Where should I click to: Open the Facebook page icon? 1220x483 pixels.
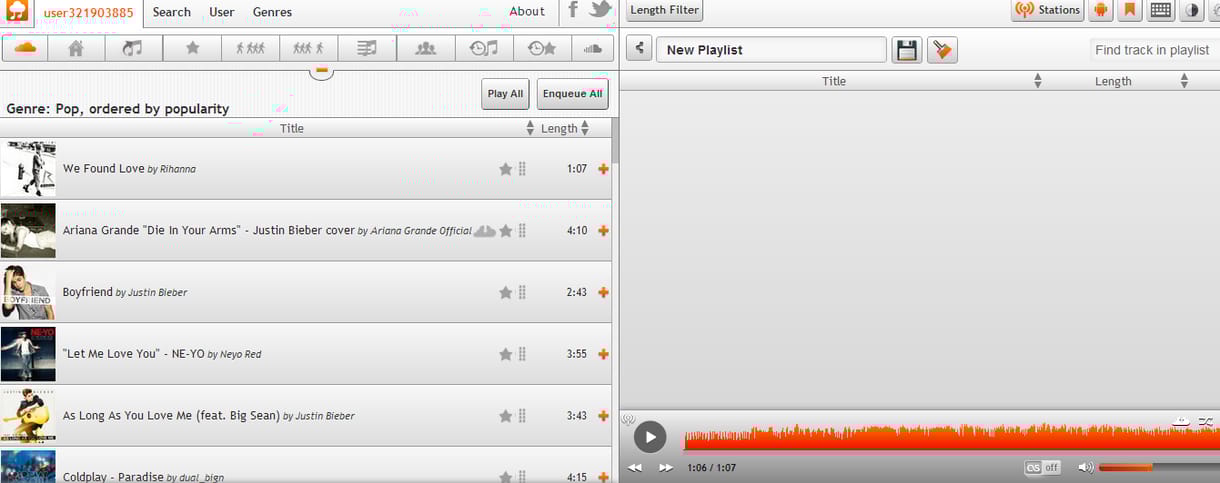coord(573,10)
